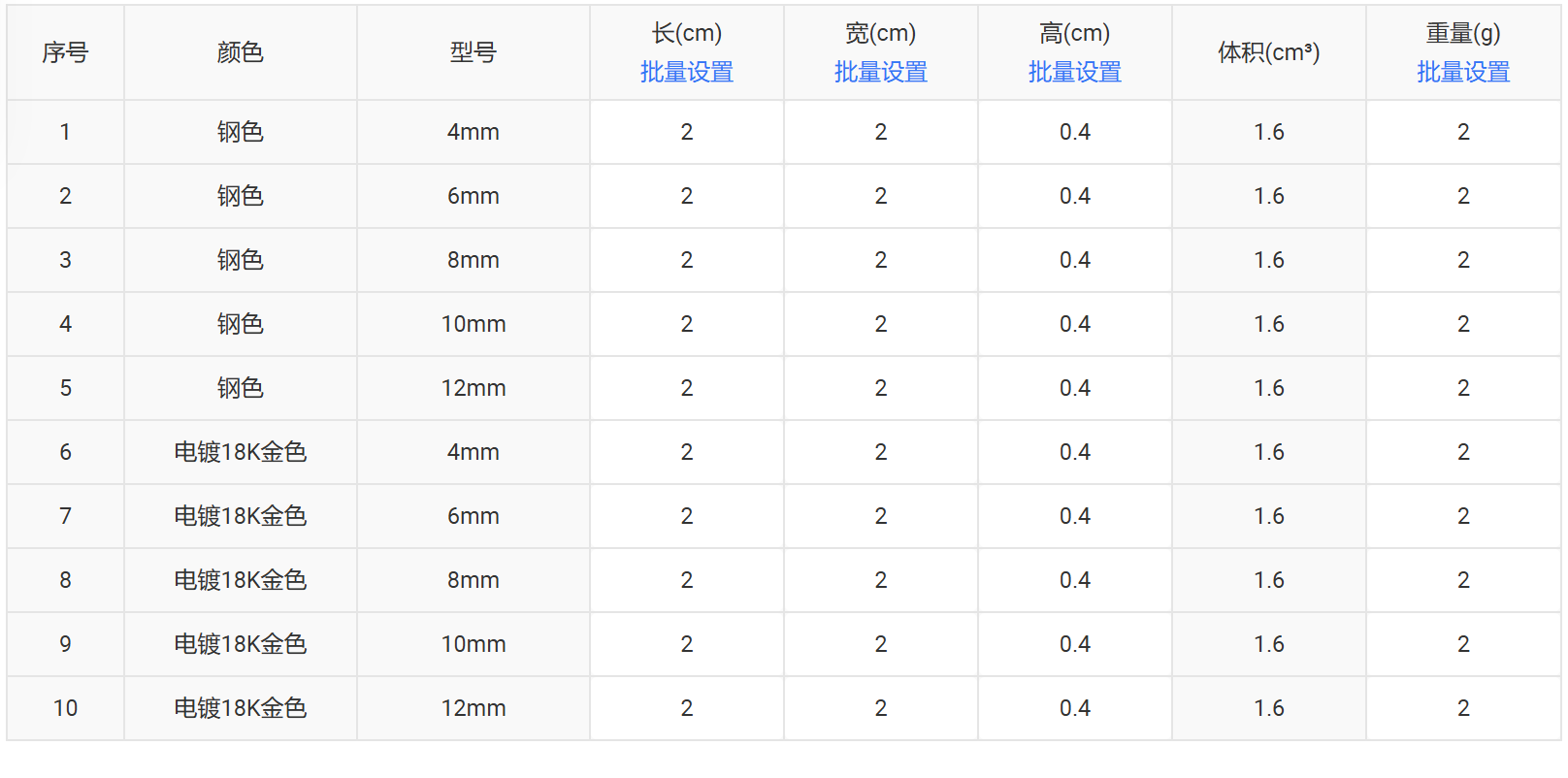Click 批量设置 link under 长(cm)
This screenshot has width=1568, height=778.
coord(686,72)
